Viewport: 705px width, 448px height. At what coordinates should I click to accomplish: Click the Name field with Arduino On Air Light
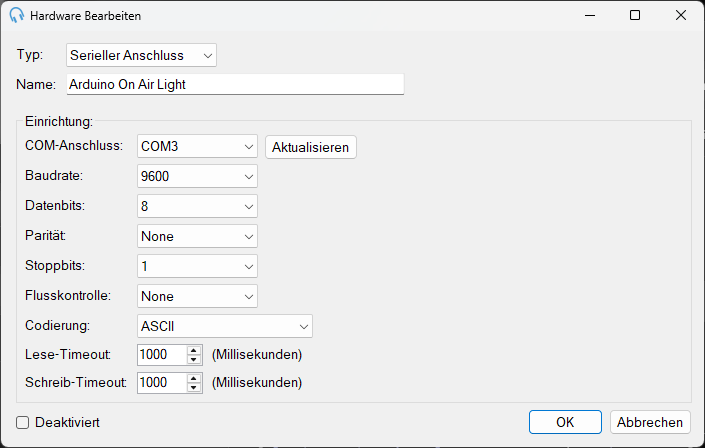coord(235,84)
